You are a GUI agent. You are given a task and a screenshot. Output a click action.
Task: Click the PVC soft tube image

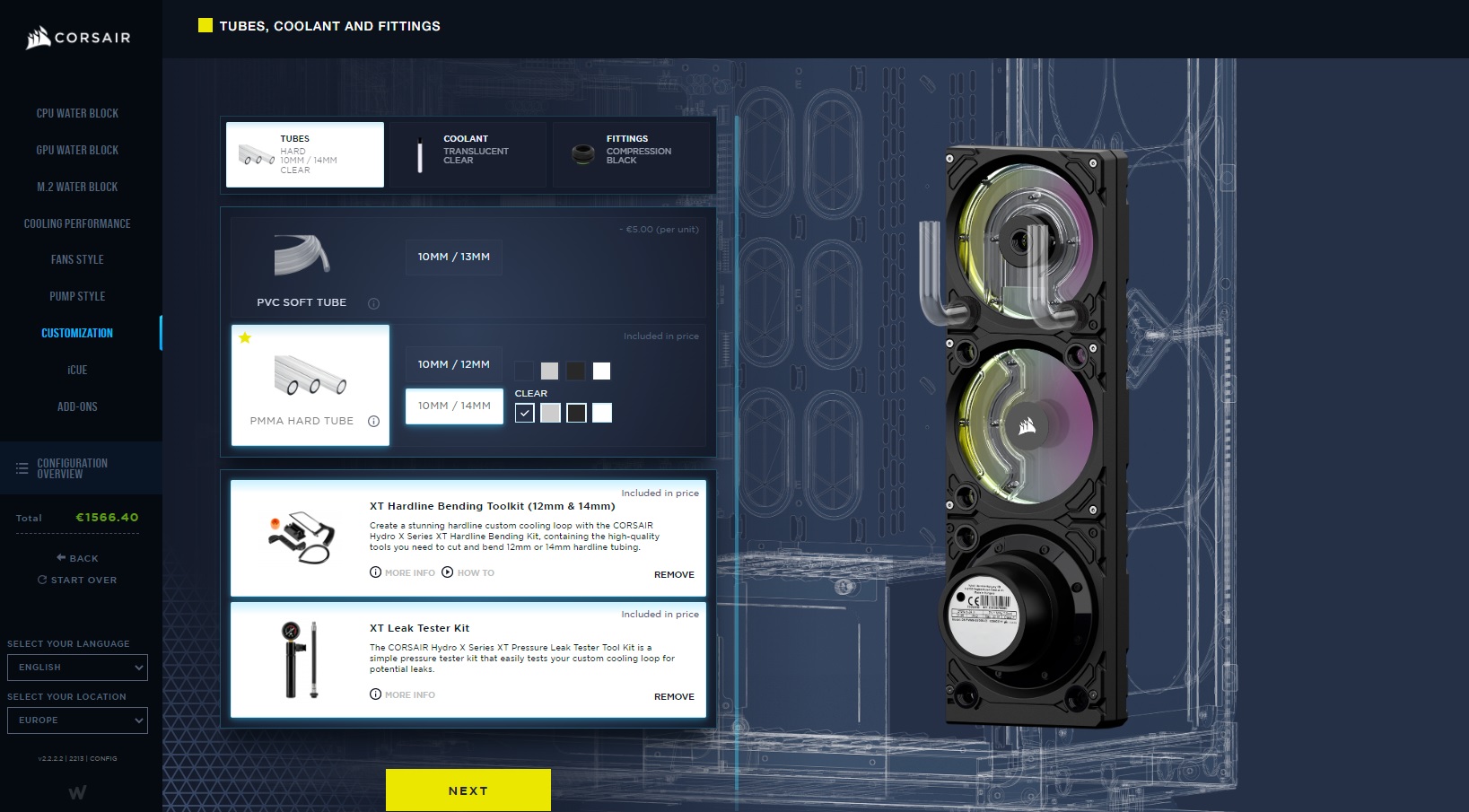[x=302, y=256]
